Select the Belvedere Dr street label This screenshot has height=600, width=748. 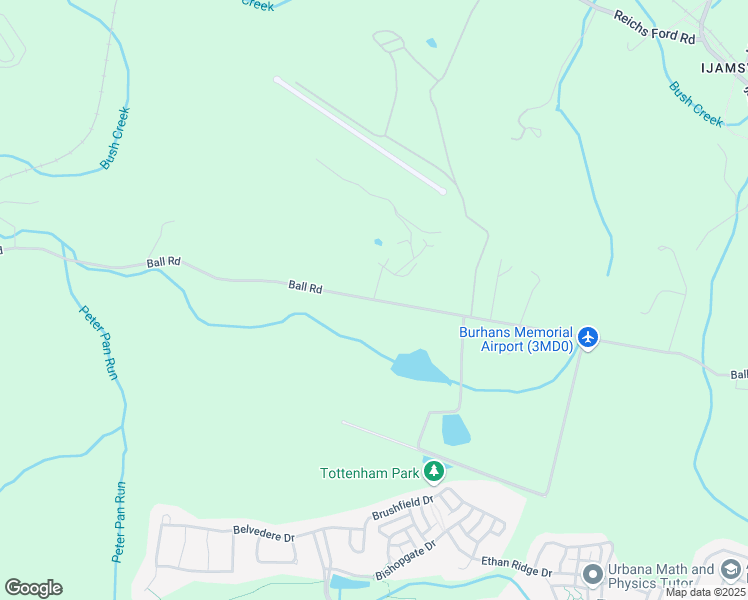[x=264, y=534]
